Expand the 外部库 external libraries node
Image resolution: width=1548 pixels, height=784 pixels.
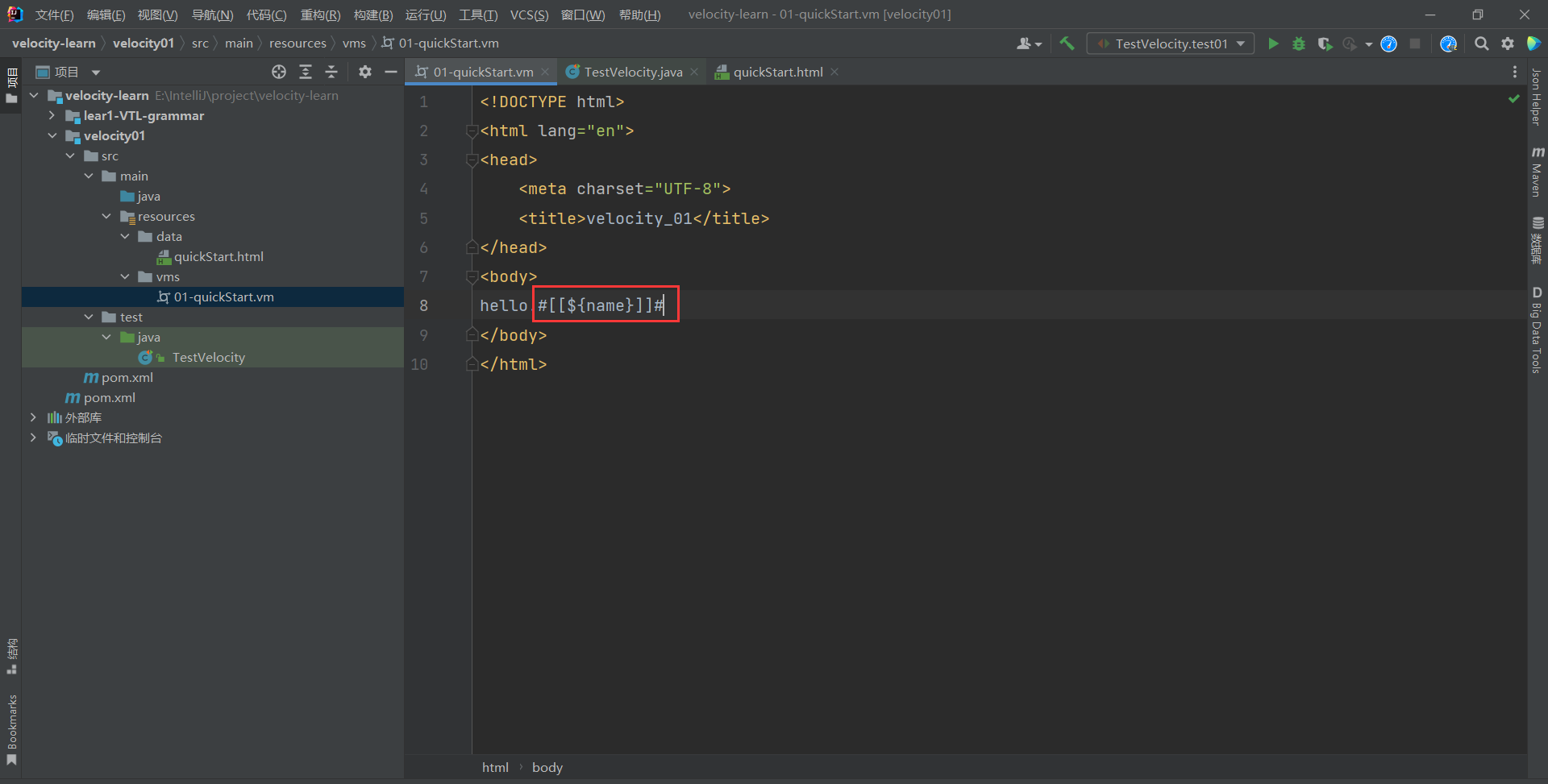33,417
